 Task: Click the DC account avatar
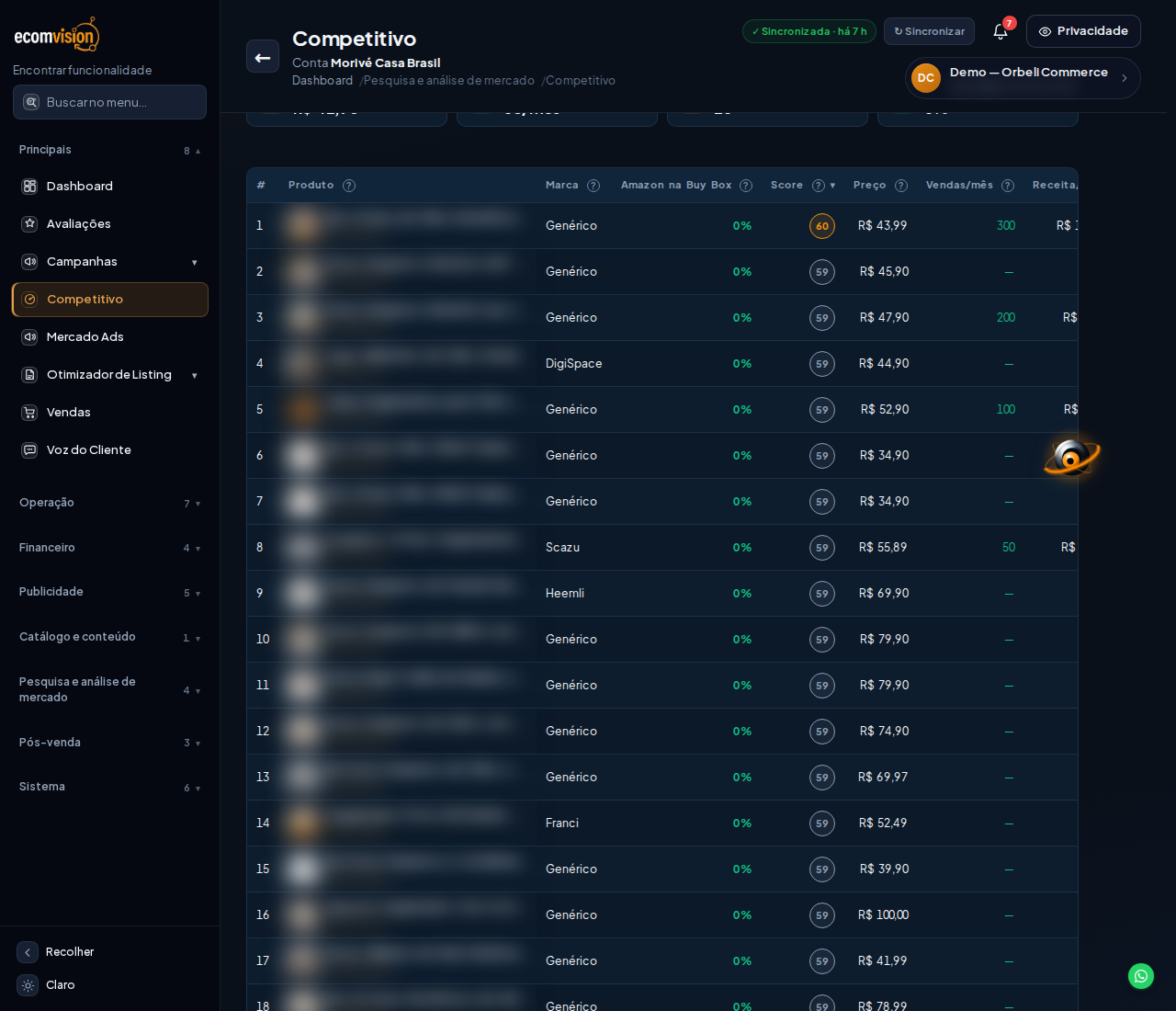pos(926,78)
